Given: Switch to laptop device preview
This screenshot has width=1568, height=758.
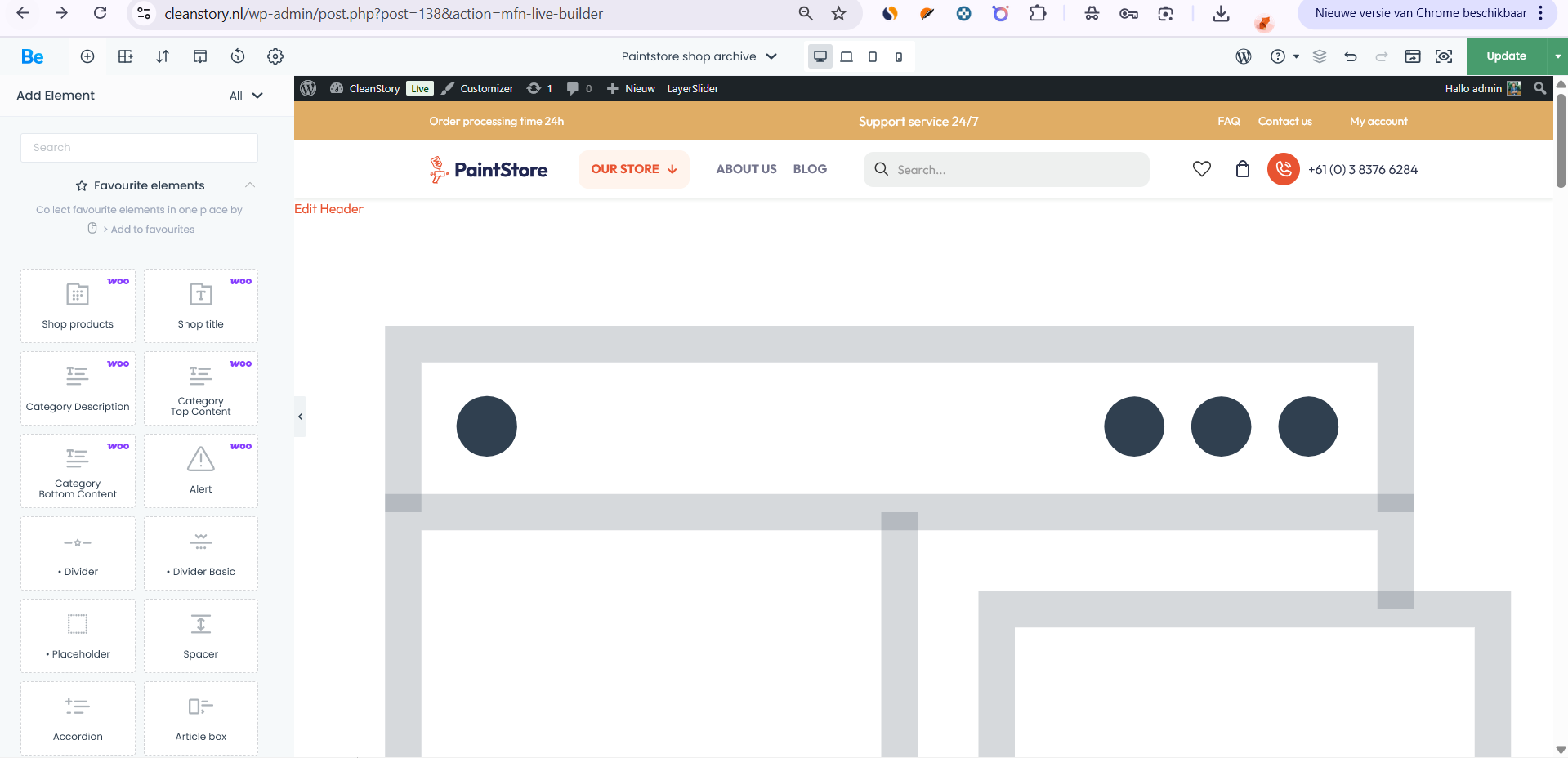Looking at the screenshot, I should point(847,56).
